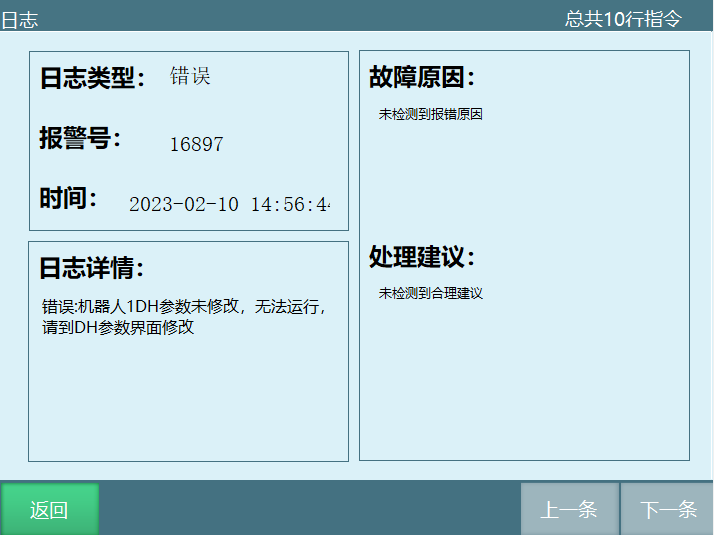Click the 请到DH参数界面修改 text line
Viewport: 714px width, 535px height.
tap(118, 327)
